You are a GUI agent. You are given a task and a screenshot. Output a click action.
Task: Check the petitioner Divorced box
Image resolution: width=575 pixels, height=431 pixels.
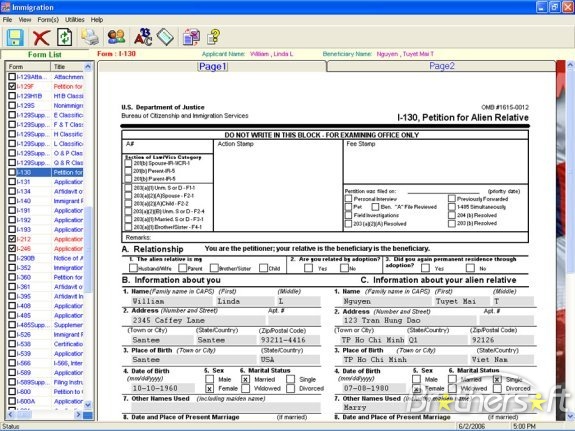coord(291,388)
